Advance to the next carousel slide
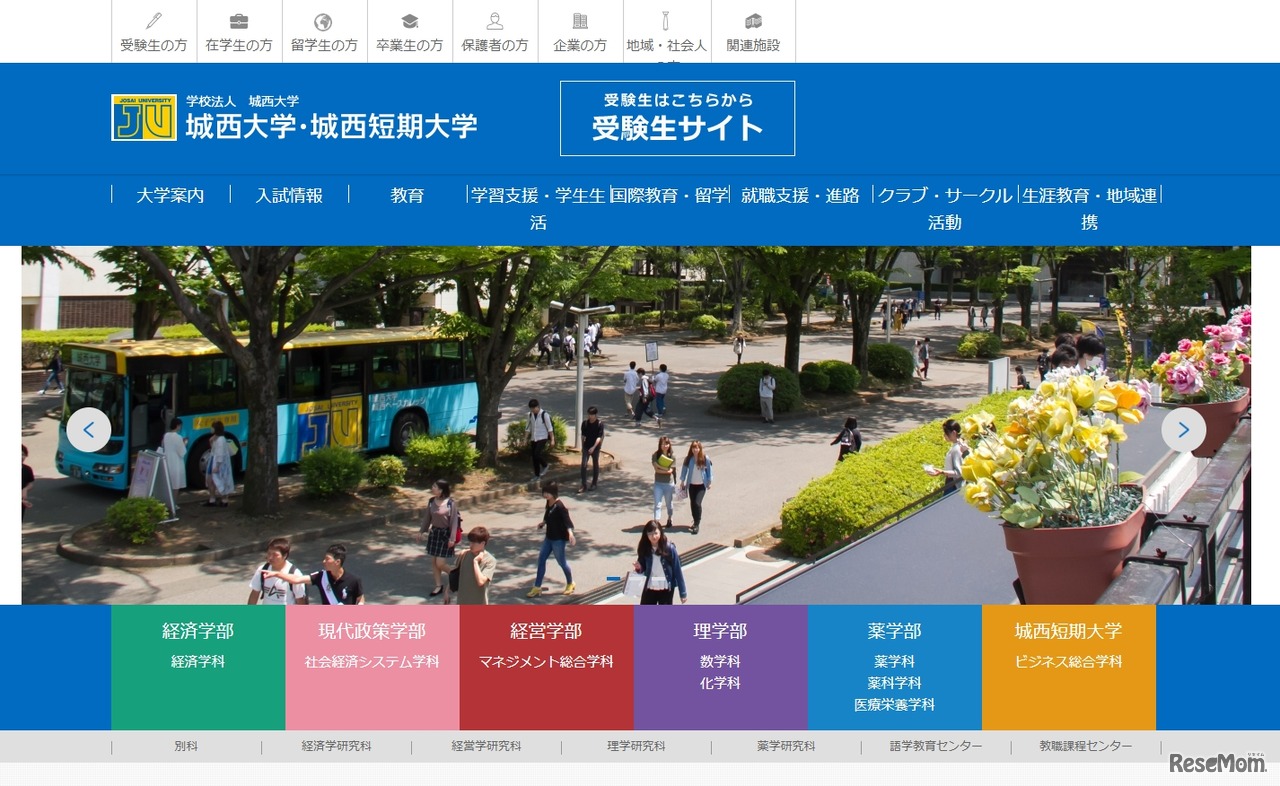 pyautogui.click(x=1184, y=429)
